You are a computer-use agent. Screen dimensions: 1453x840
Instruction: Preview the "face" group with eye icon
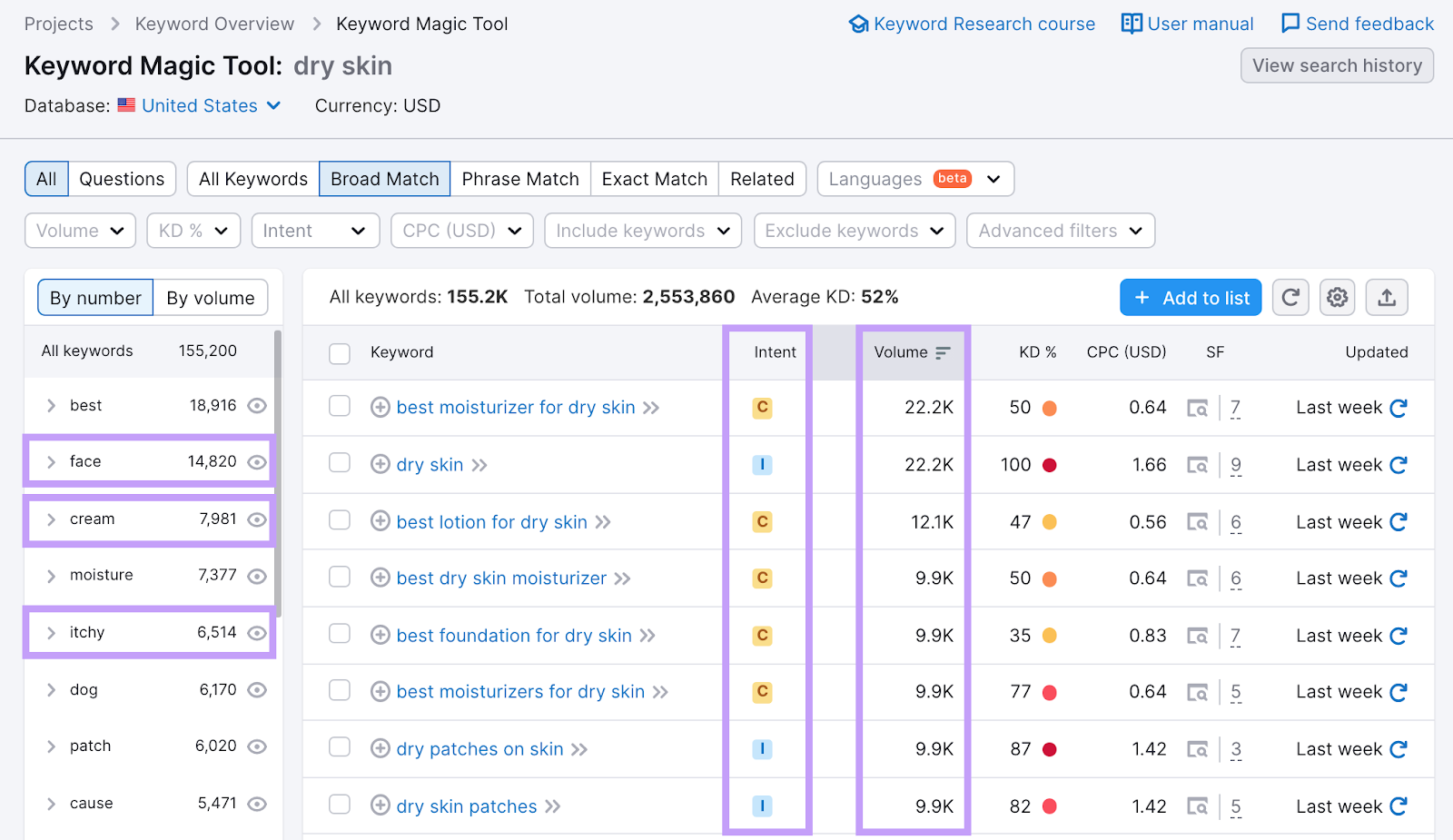257,461
